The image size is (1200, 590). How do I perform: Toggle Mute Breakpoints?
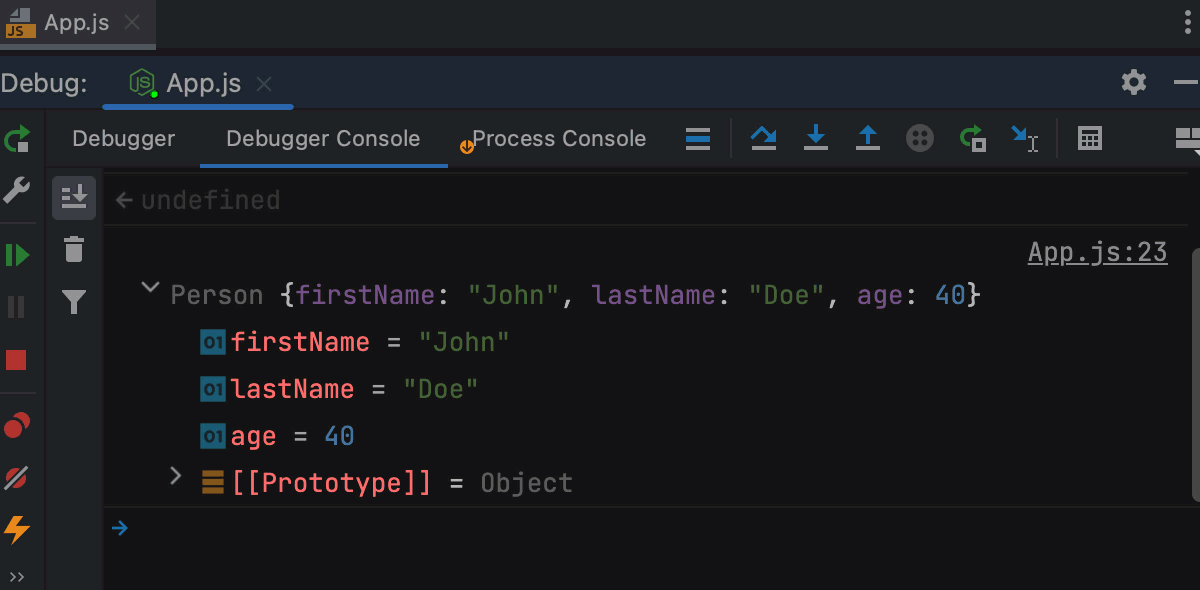click(17, 478)
